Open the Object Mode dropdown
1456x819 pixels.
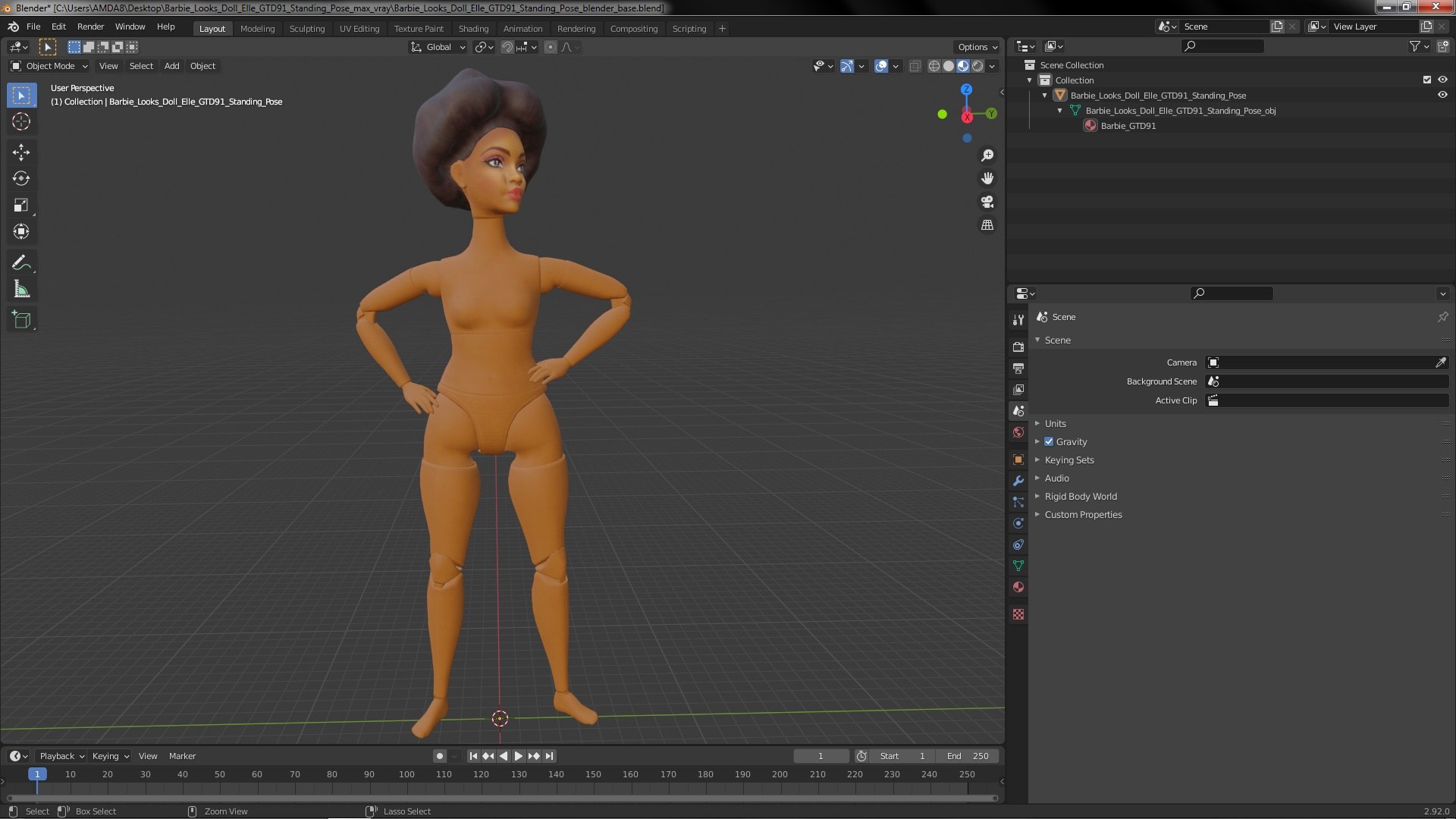49,66
